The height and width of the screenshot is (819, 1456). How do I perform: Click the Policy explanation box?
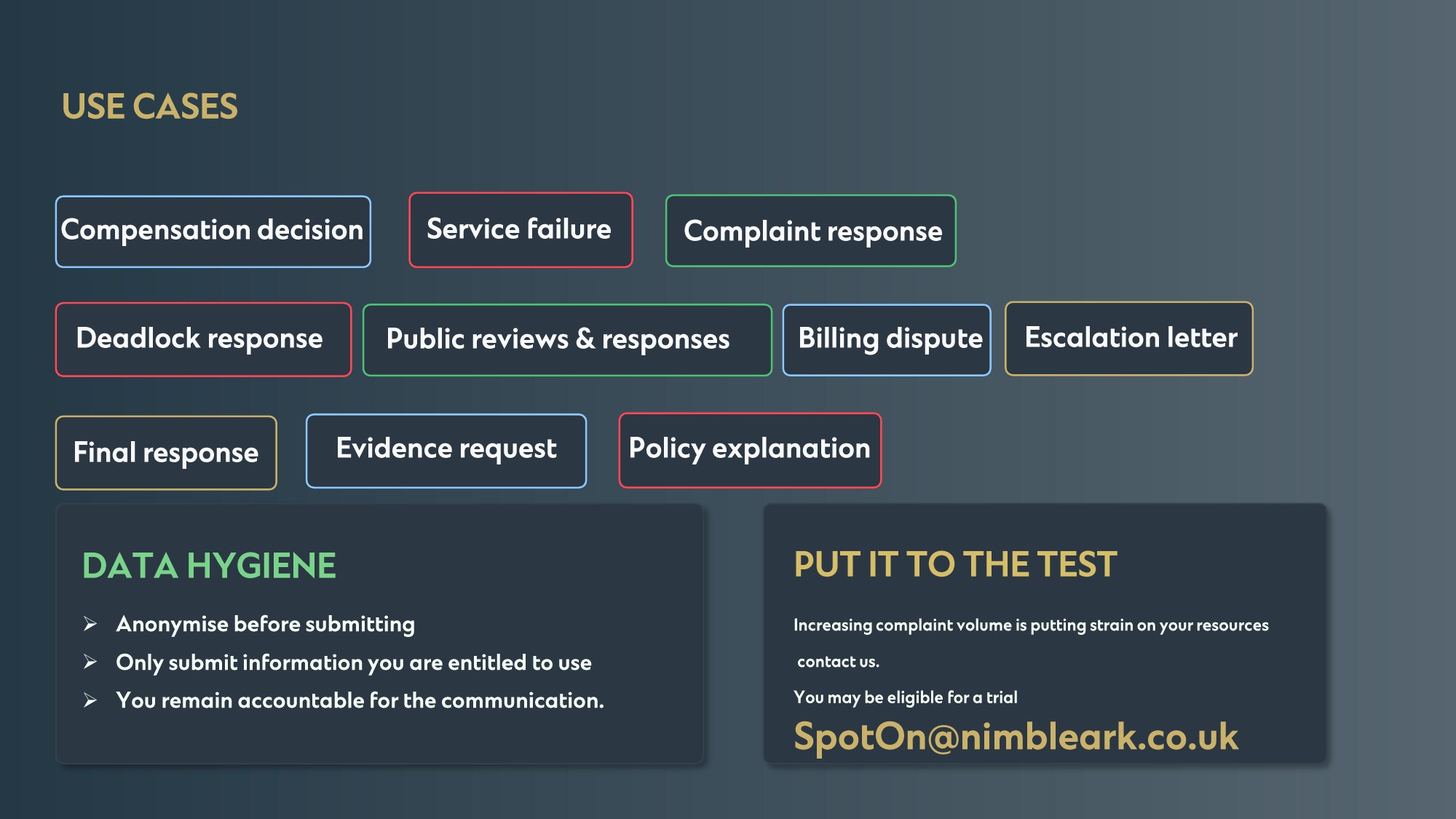tap(750, 450)
